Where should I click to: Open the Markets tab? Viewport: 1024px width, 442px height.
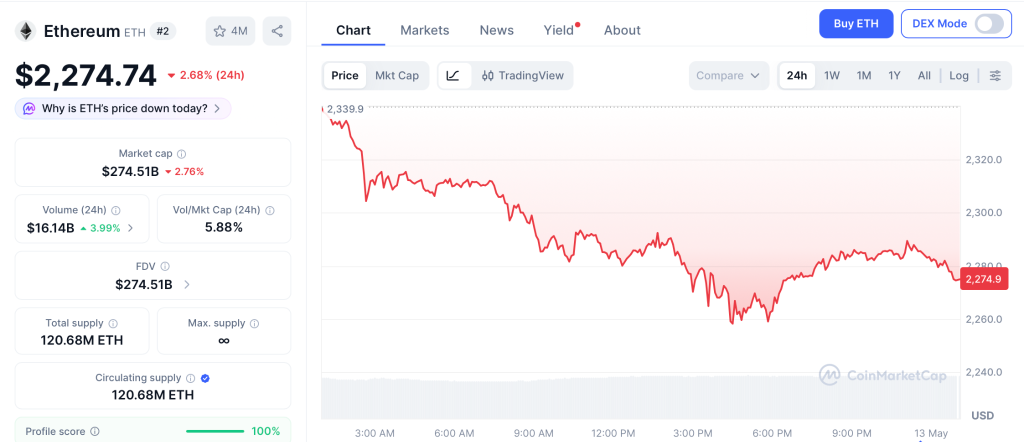click(424, 30)
